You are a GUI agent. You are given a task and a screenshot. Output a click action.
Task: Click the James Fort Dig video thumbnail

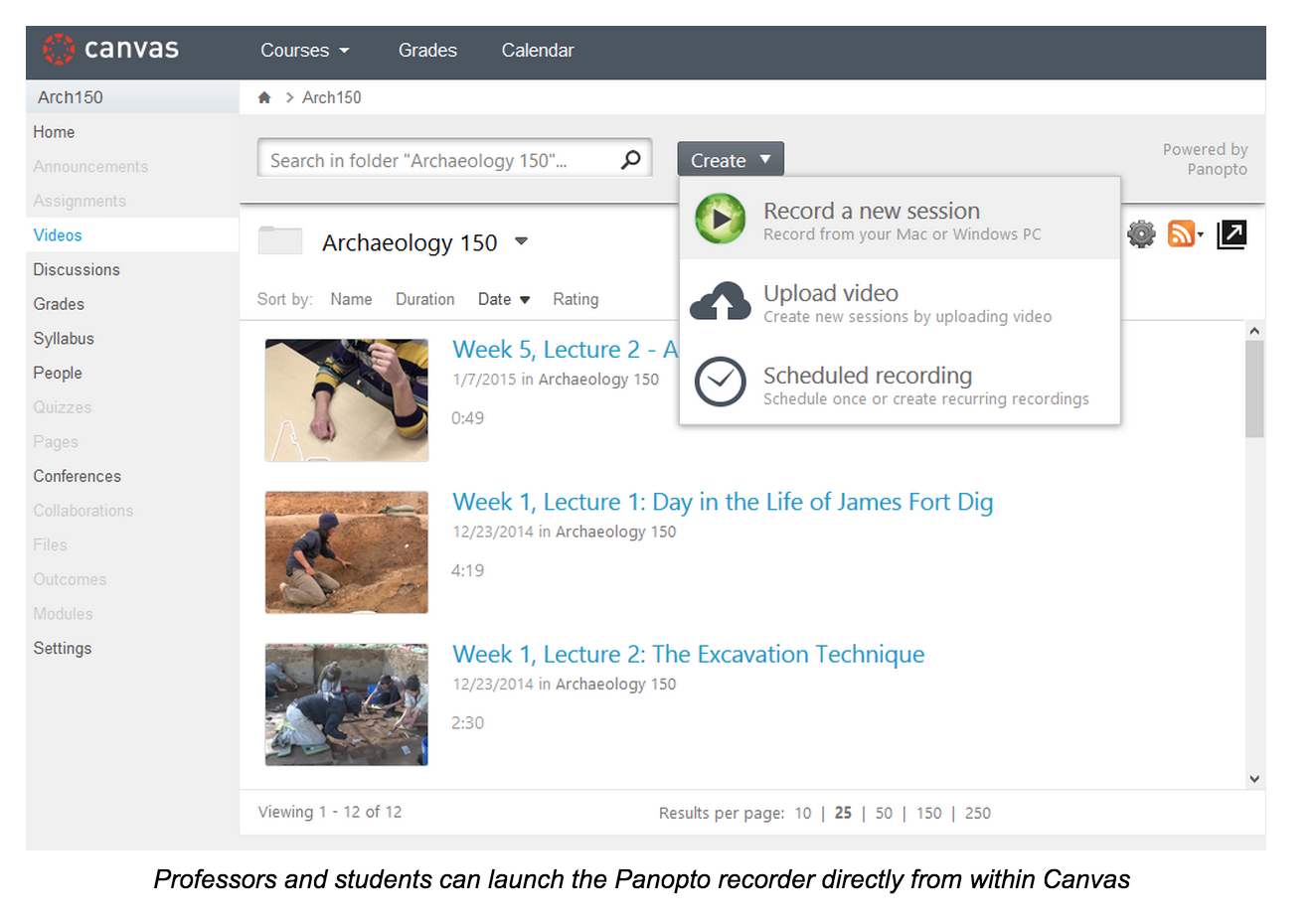click(x=347, y=552)
